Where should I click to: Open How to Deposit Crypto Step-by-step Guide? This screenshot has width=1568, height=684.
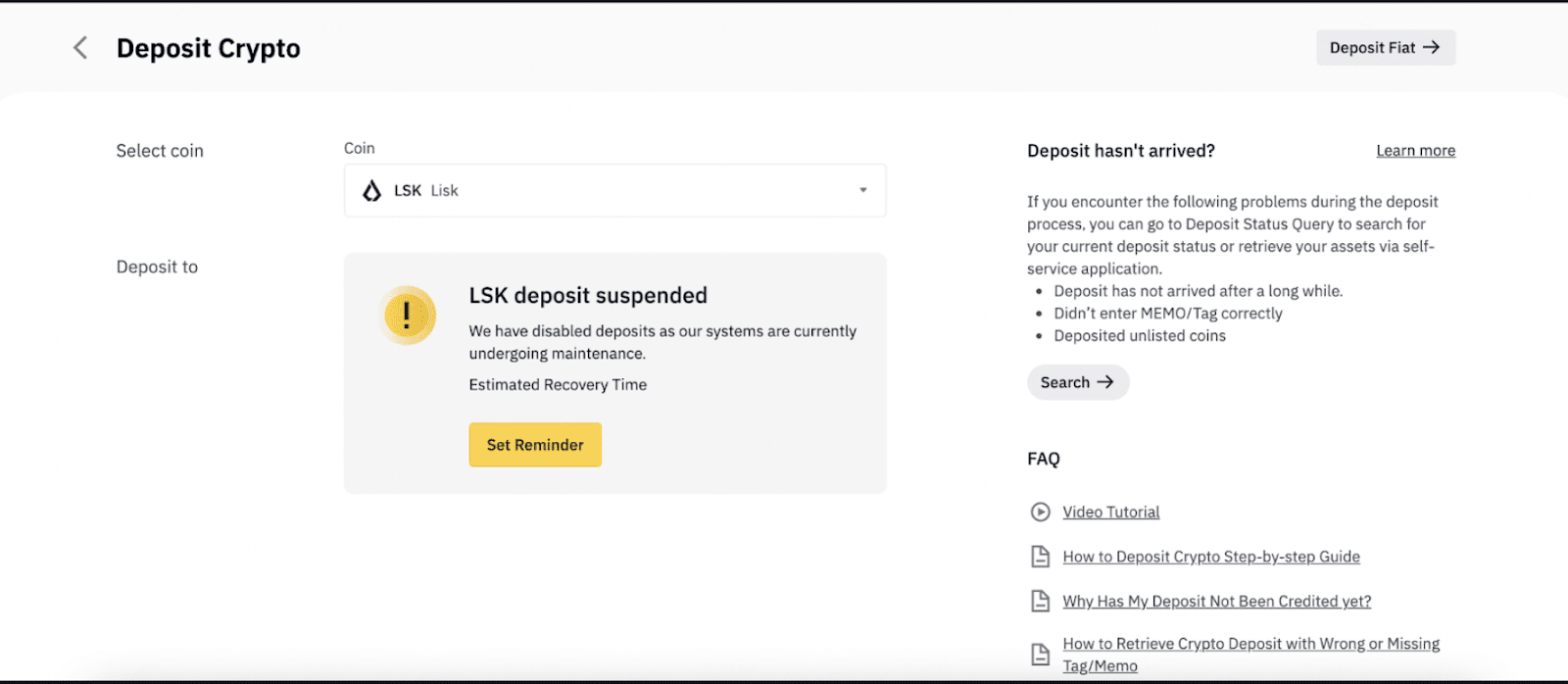(x=1210, y=557)
